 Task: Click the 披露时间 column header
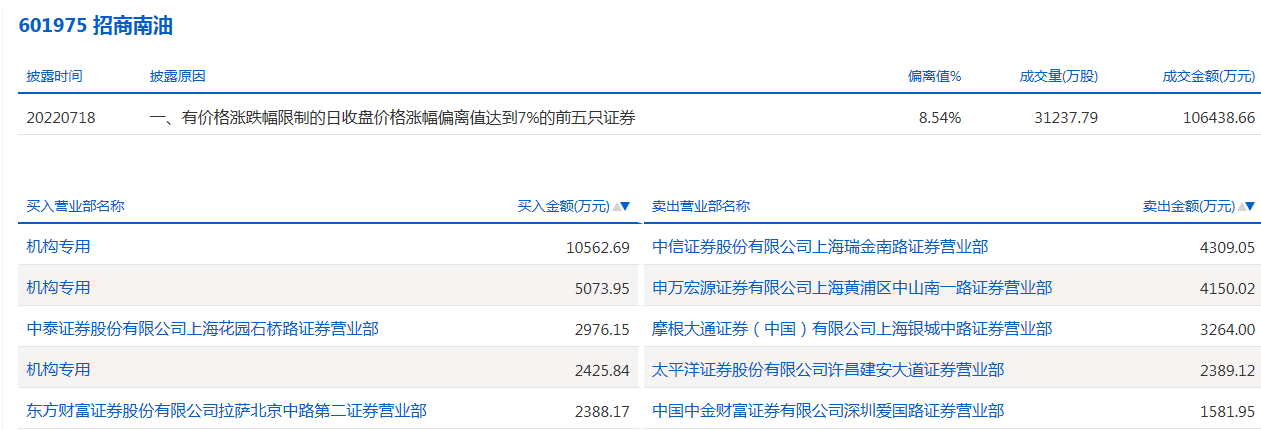coord(54,76)
